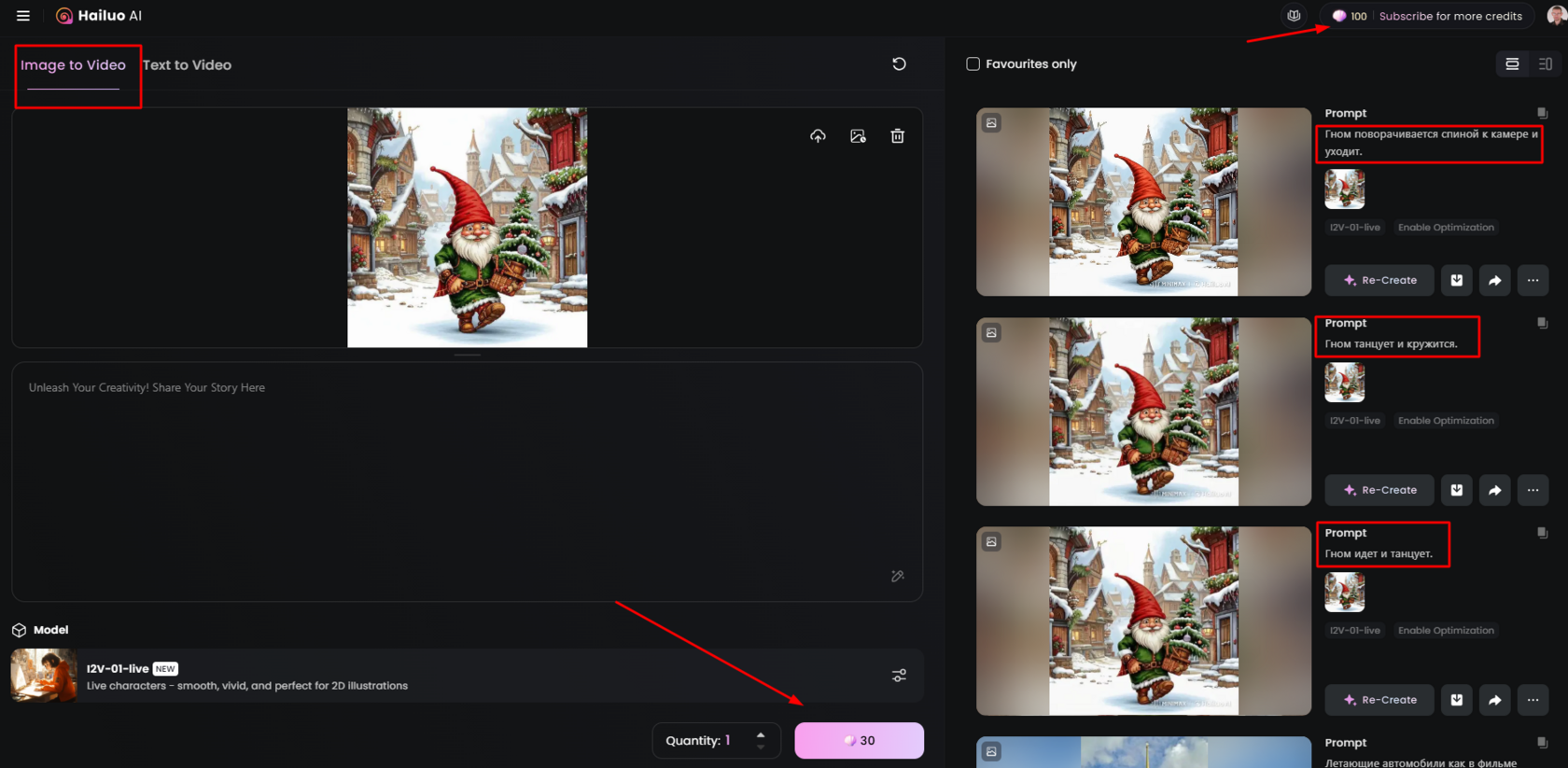Copy the prompt 'Гном поворачивается спиной к камере'

(1542, 113)
